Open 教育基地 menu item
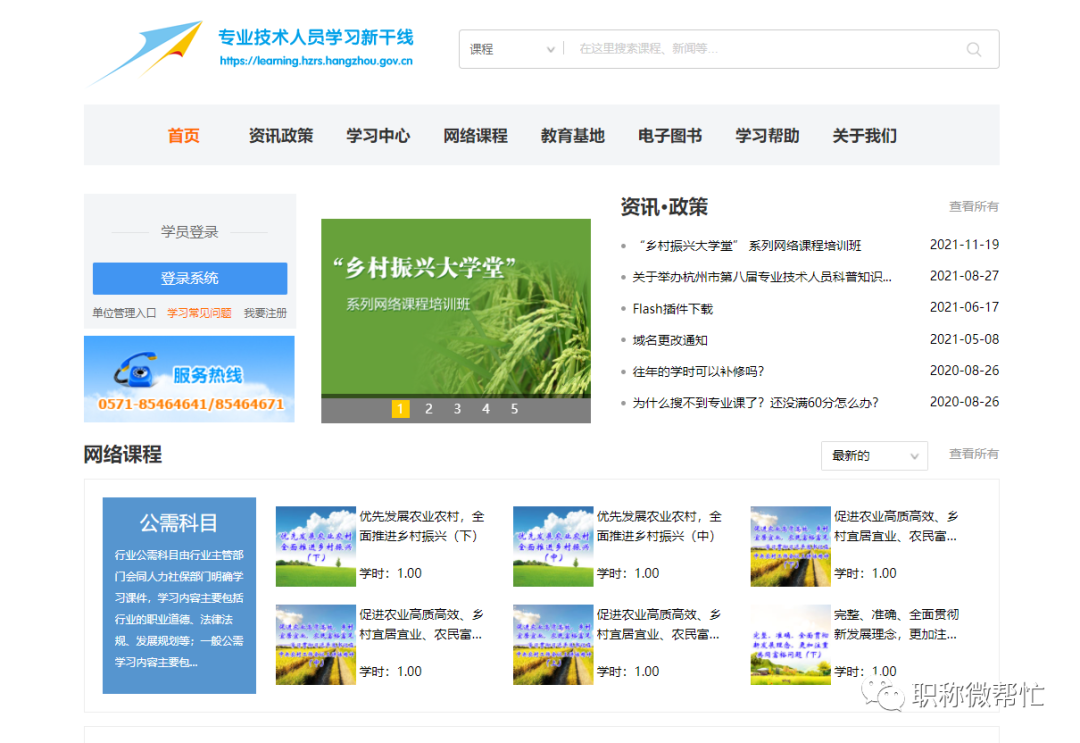 572,136
